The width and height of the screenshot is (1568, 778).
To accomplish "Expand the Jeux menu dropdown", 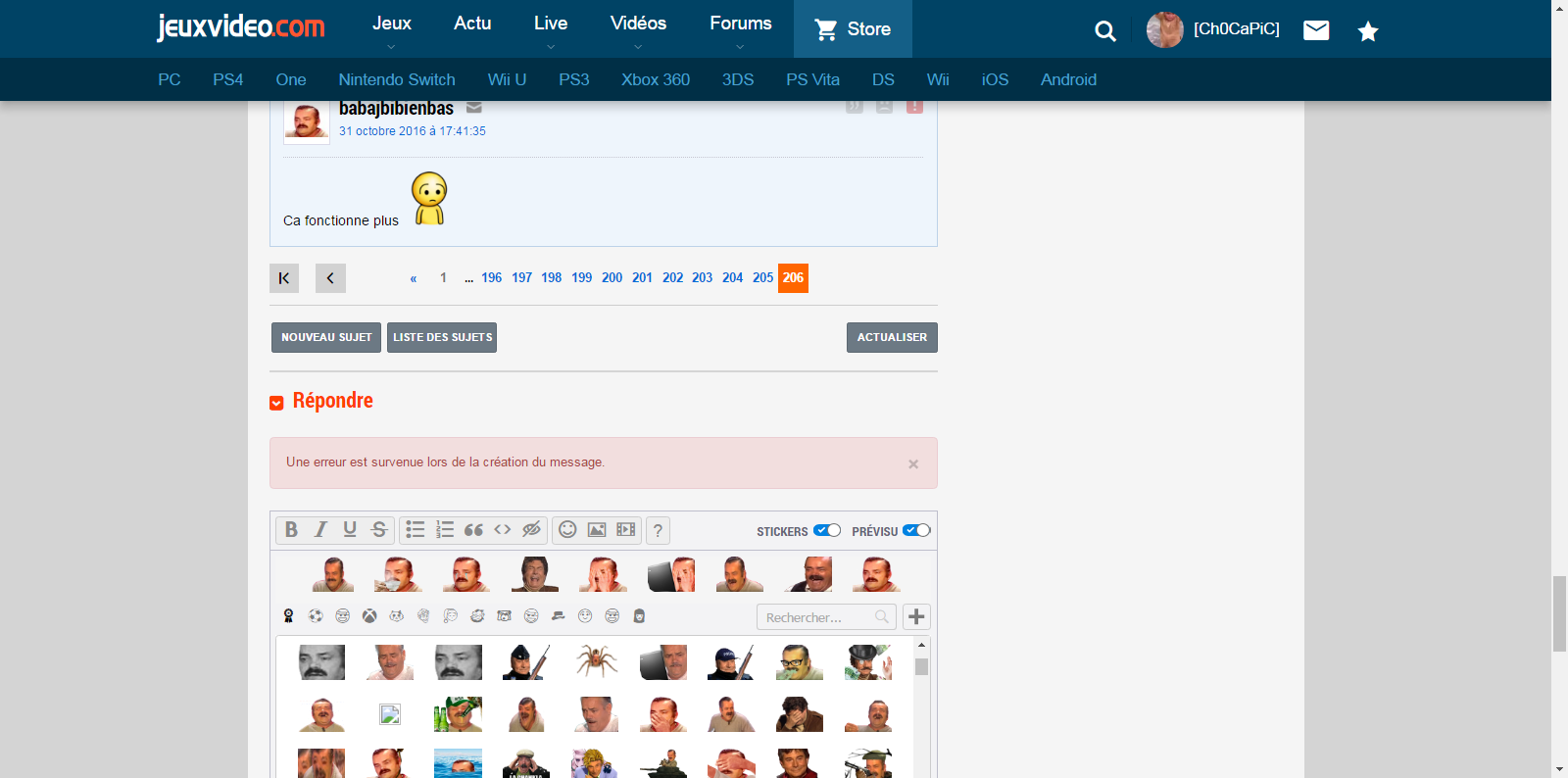I will tap(391, 28).
